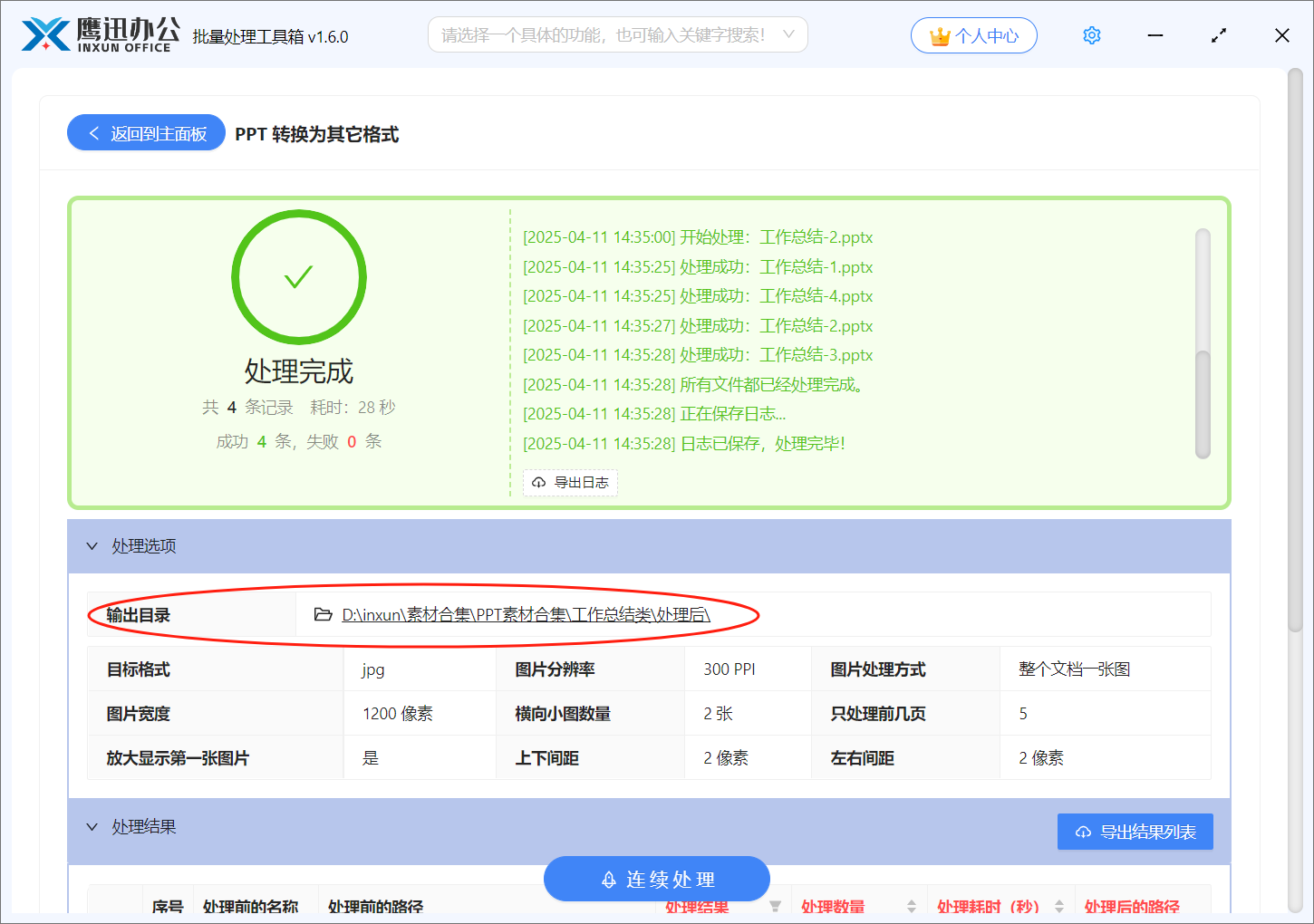This screenshot has height=924, width=1314.
Task: Click the green checkmark completion icon
Action: [x=299, y=277]
